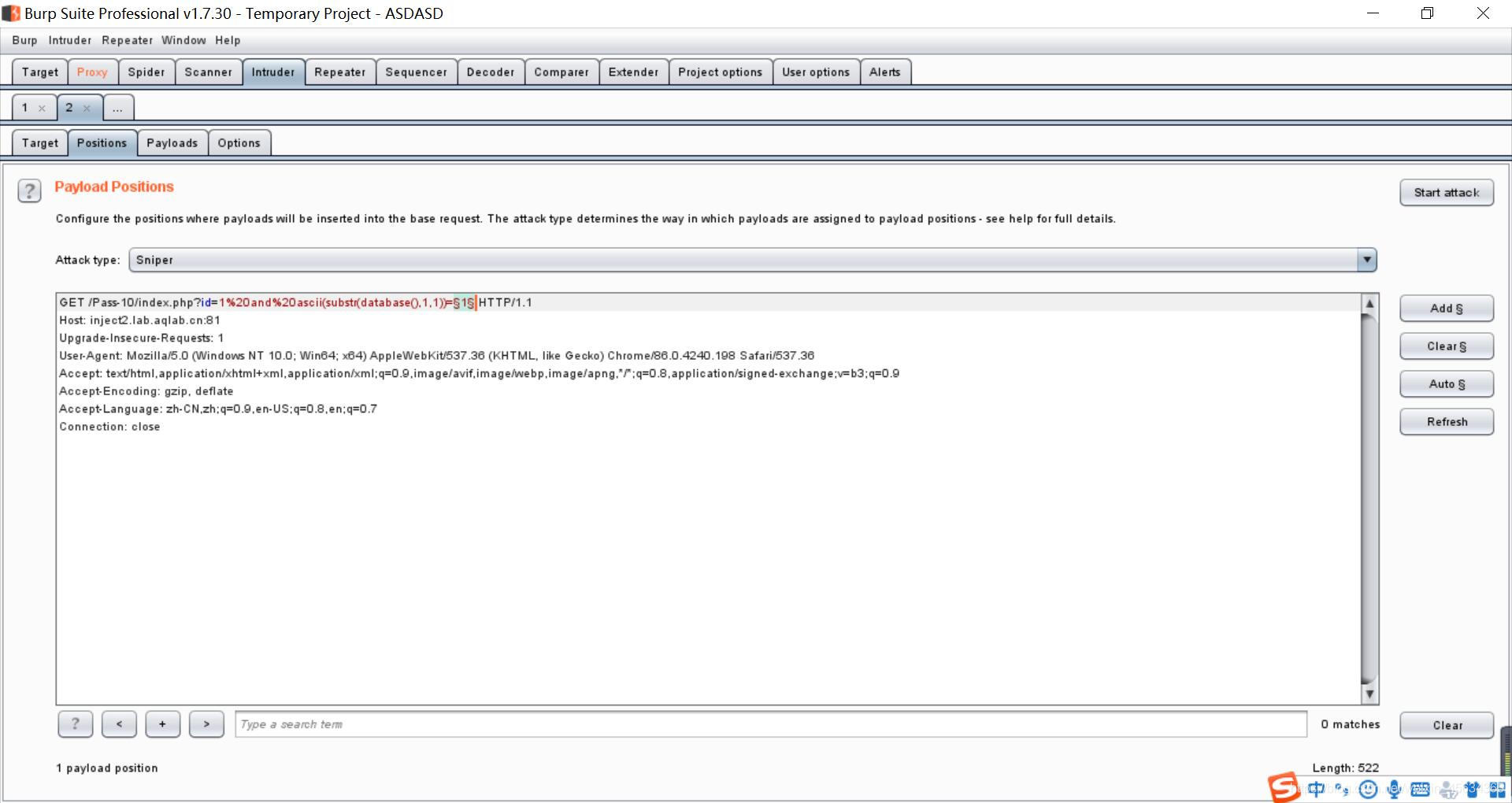Go to previous search match arrow
This screenshot has width=1512, height=803.
119,724
